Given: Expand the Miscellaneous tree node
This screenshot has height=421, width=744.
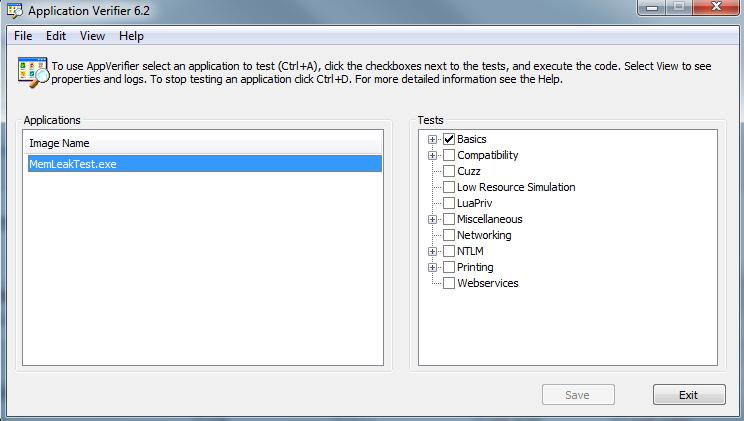Looking at the screenshot, I should pyautogui.click(x=433, y=219).
